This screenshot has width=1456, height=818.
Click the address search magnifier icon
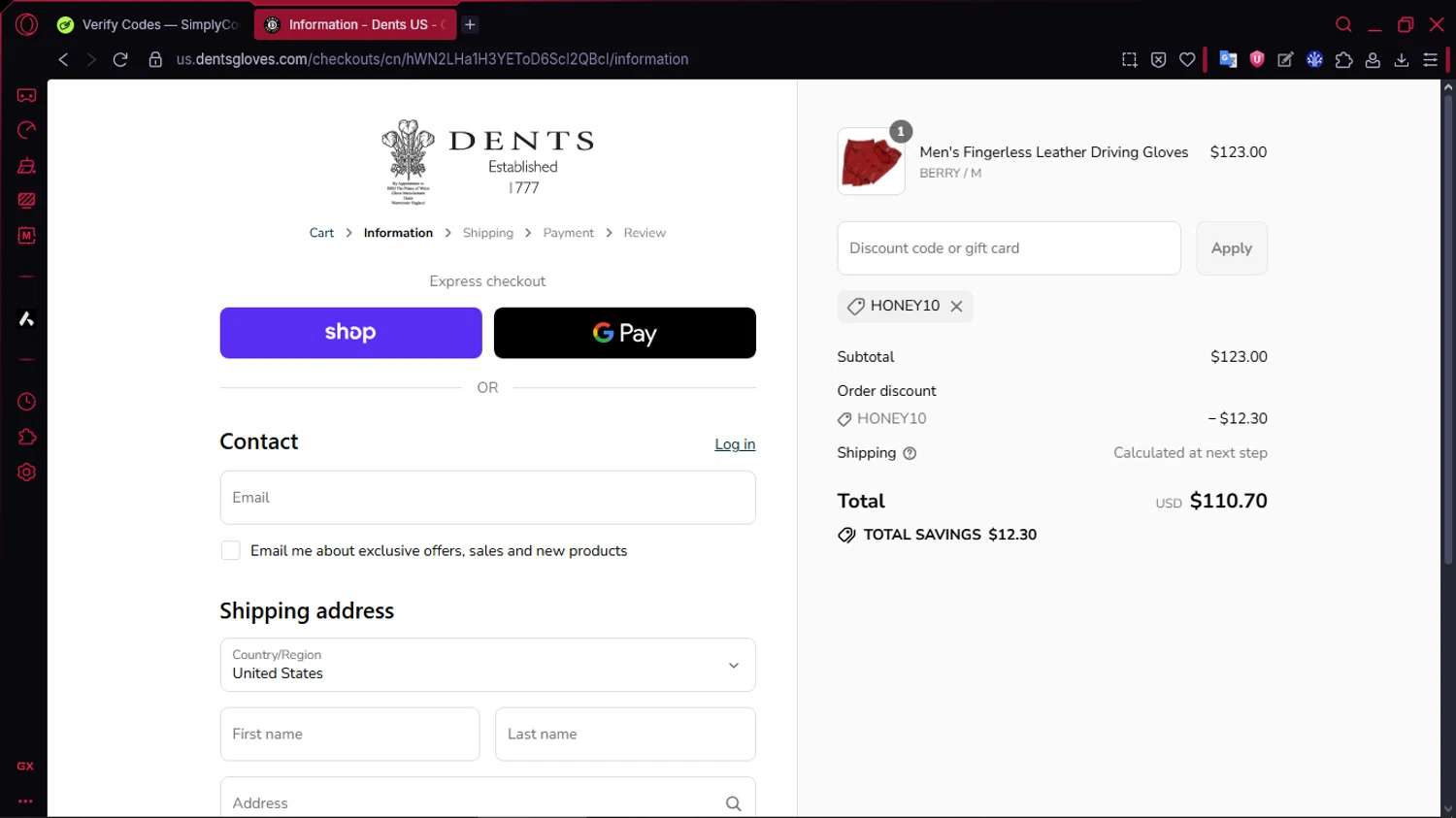(734, 803)
